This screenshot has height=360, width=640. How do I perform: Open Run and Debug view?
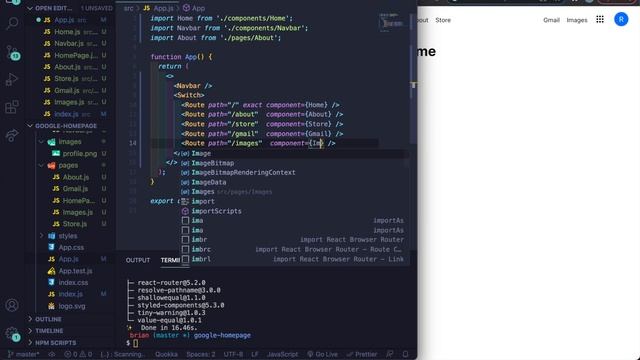[12, 80]
